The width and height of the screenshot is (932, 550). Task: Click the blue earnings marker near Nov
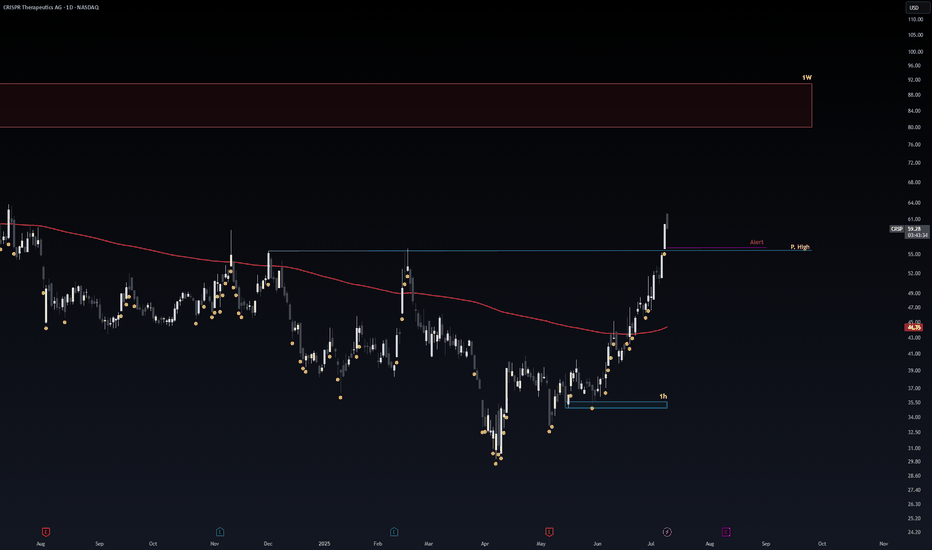pyautogui.click(x=220, y=532)
